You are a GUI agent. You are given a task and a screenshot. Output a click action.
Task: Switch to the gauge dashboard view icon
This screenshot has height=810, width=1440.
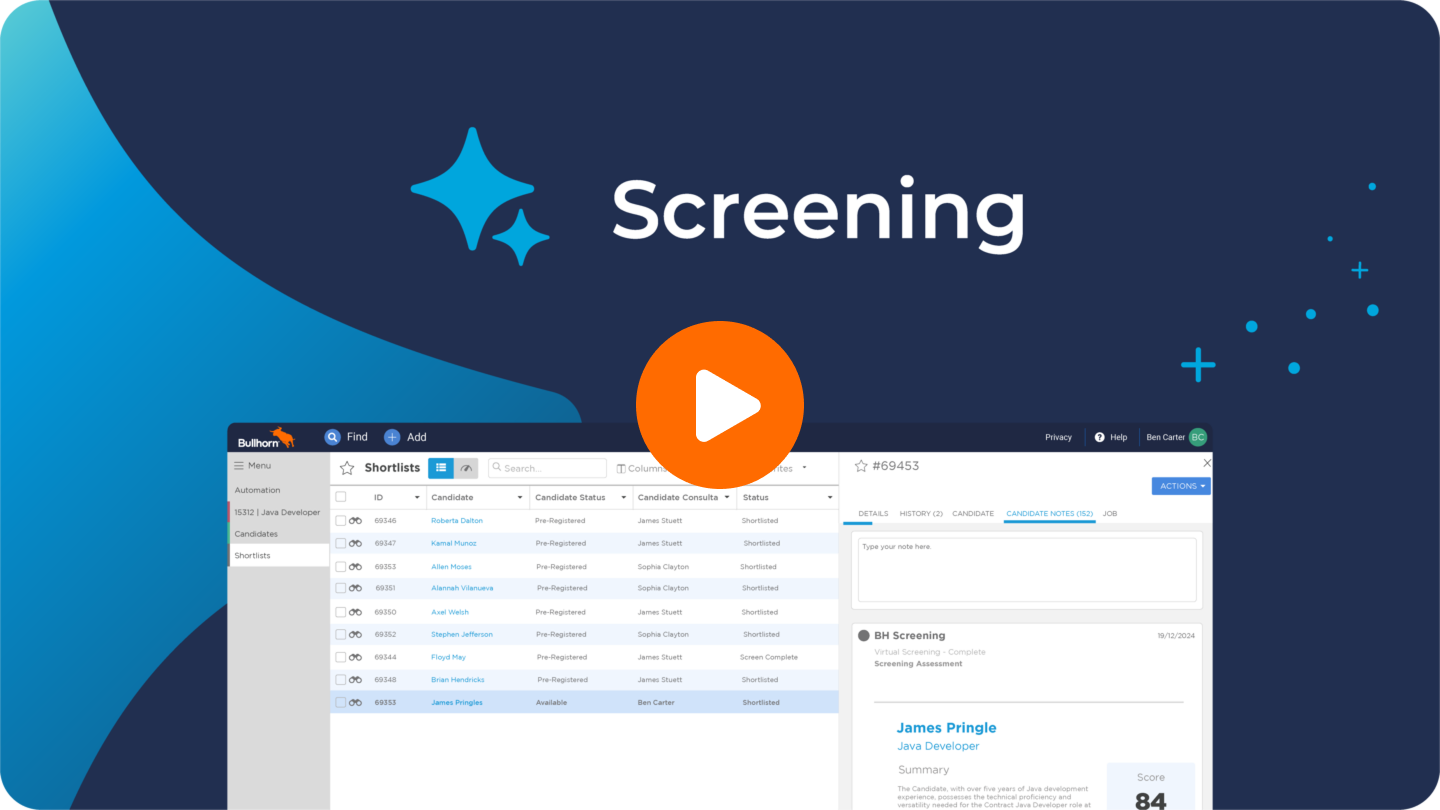click(x=466, y=468)
